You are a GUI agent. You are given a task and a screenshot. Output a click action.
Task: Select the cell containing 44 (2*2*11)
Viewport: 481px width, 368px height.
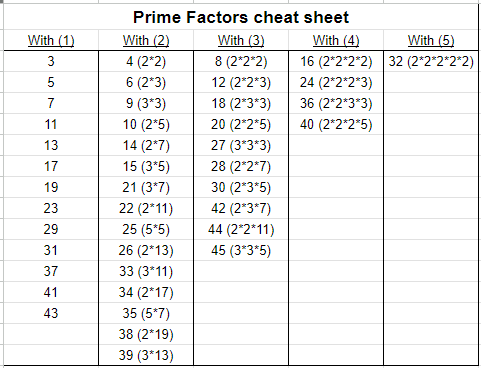[241, 229]
